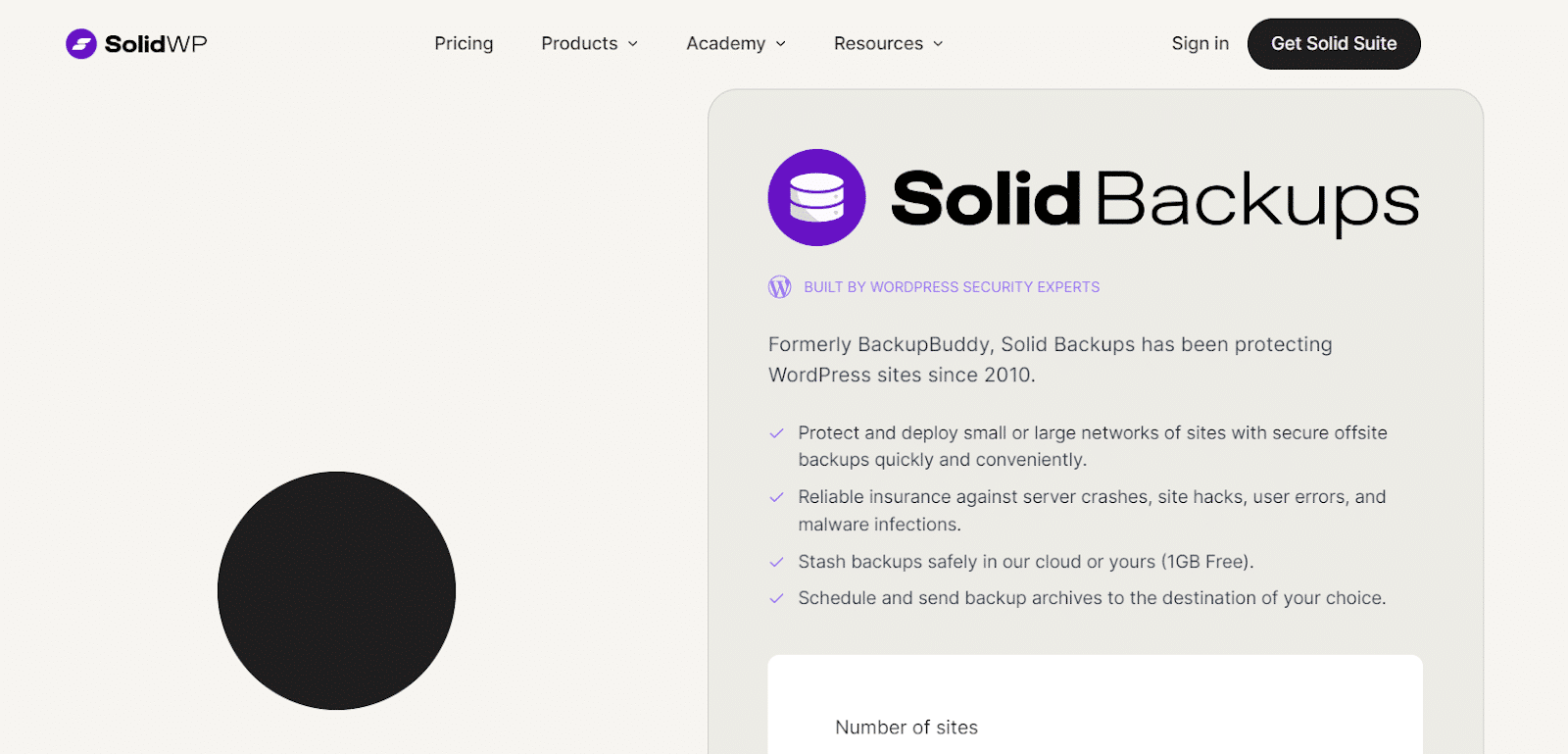
Task: Open the Academy dropdown
Action: (x=734, y=43)
